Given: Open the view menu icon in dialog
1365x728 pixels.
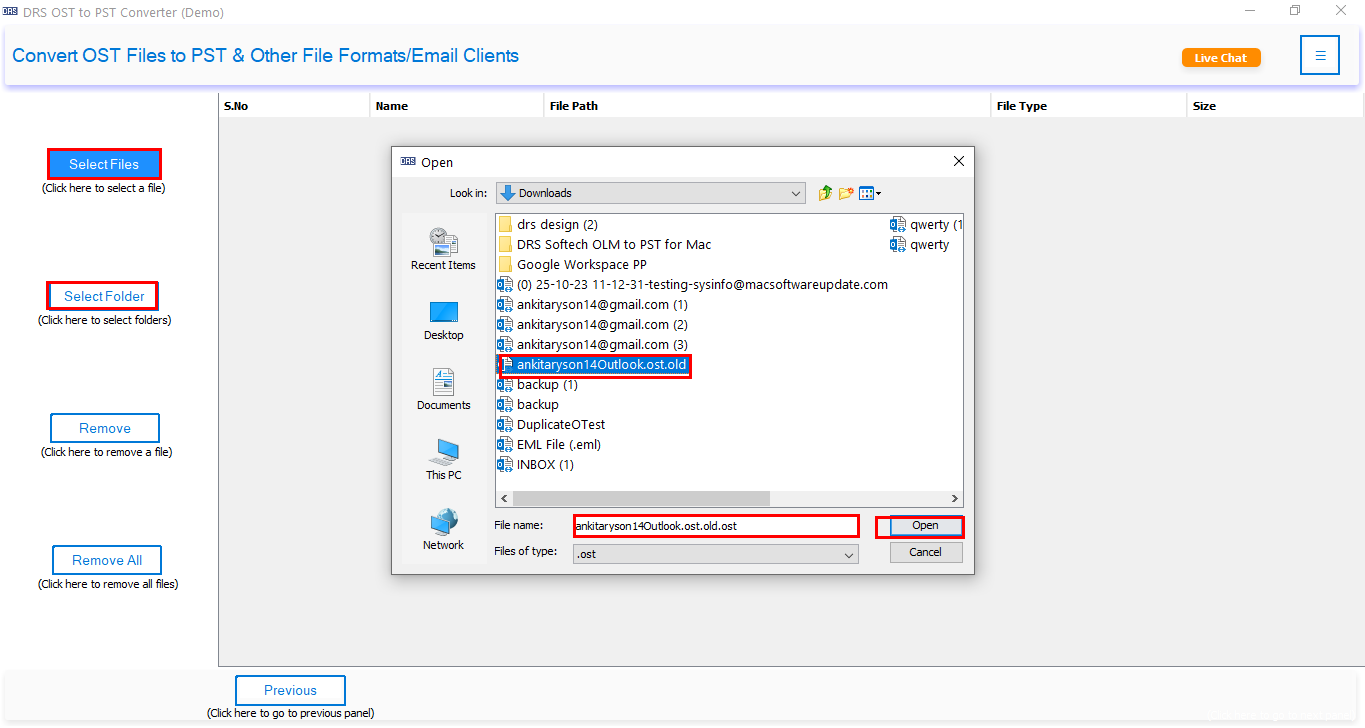Looking at the screenshot, I should click(x=870, y=193).
